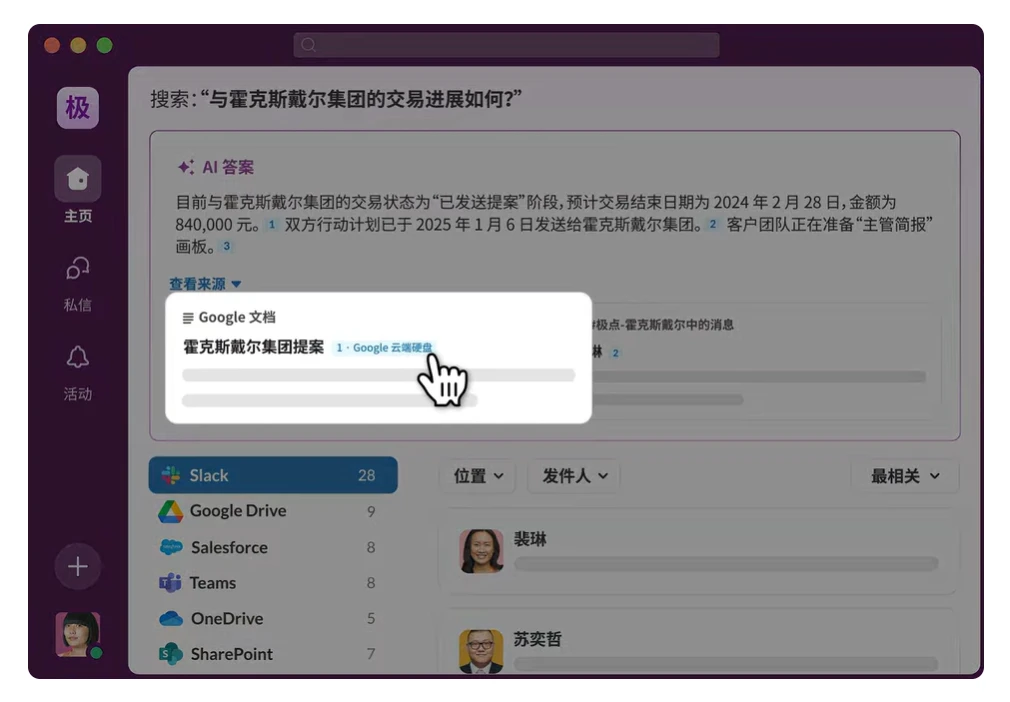Select the Teams source icon
Screen dimensions: 1010x702
point(171,583)
